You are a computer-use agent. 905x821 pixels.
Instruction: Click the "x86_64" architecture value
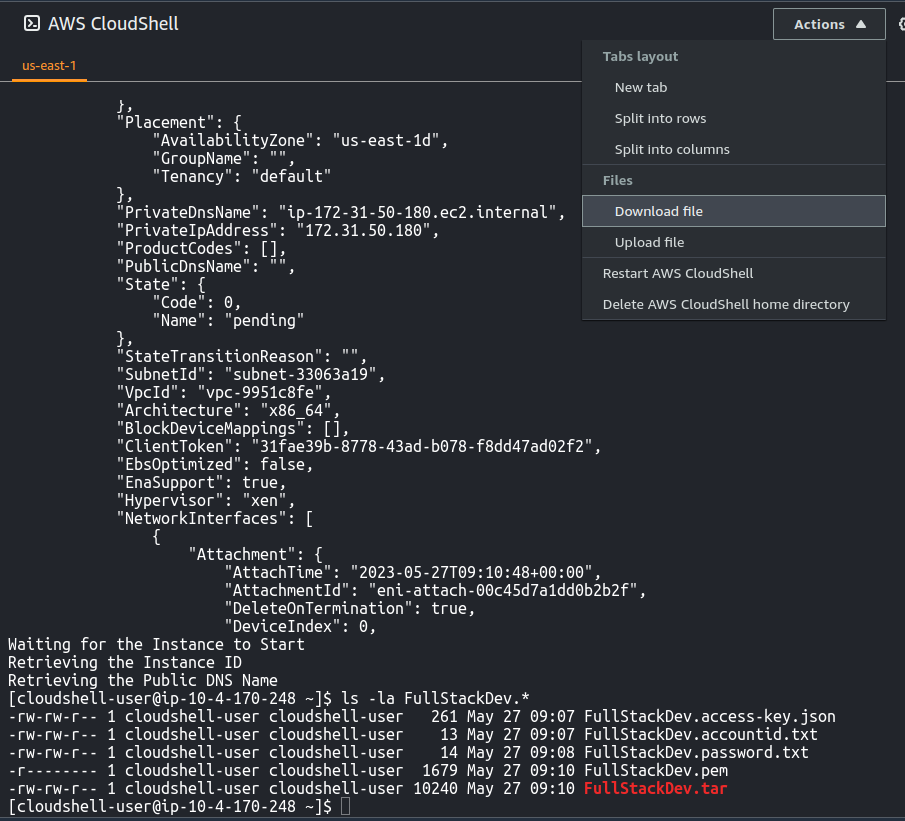(296, 410)
